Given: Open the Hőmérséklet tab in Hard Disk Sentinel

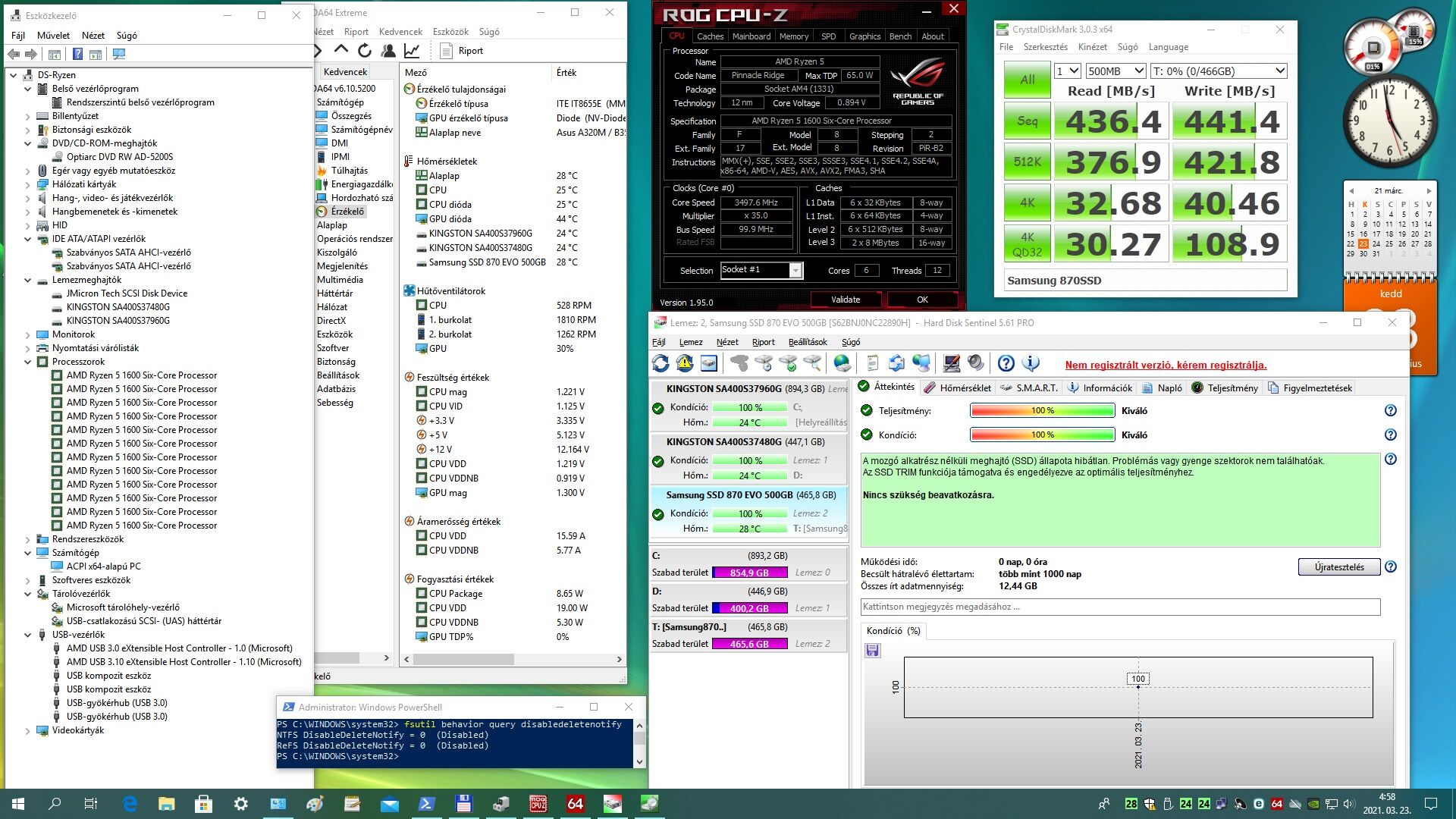Looking at the screenshot, I should (957, 388).
